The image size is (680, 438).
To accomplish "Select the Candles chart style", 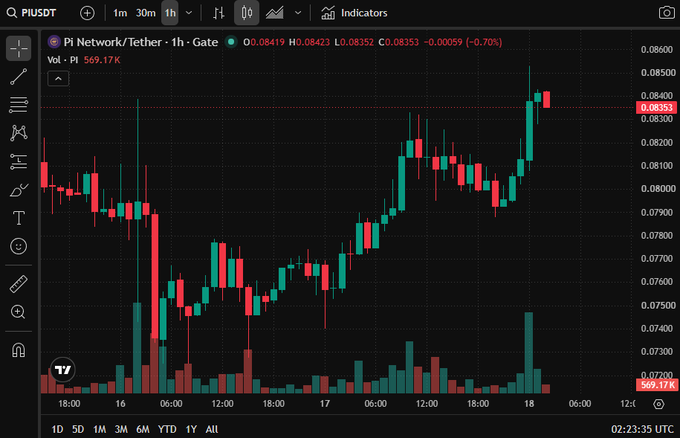I will pyautogui.click(x=247, y=13).
